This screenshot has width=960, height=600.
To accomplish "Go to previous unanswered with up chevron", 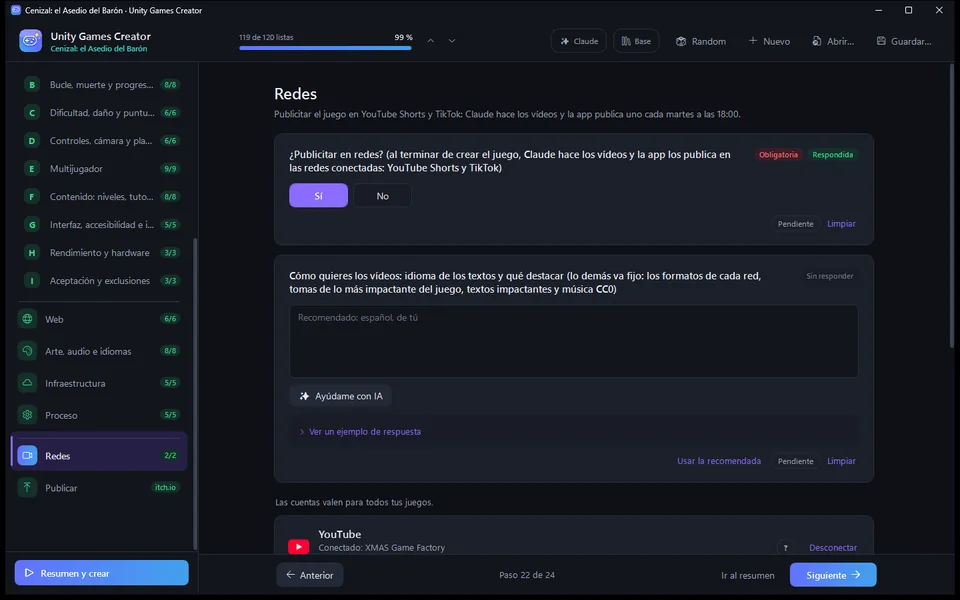I will click(430, 41).
